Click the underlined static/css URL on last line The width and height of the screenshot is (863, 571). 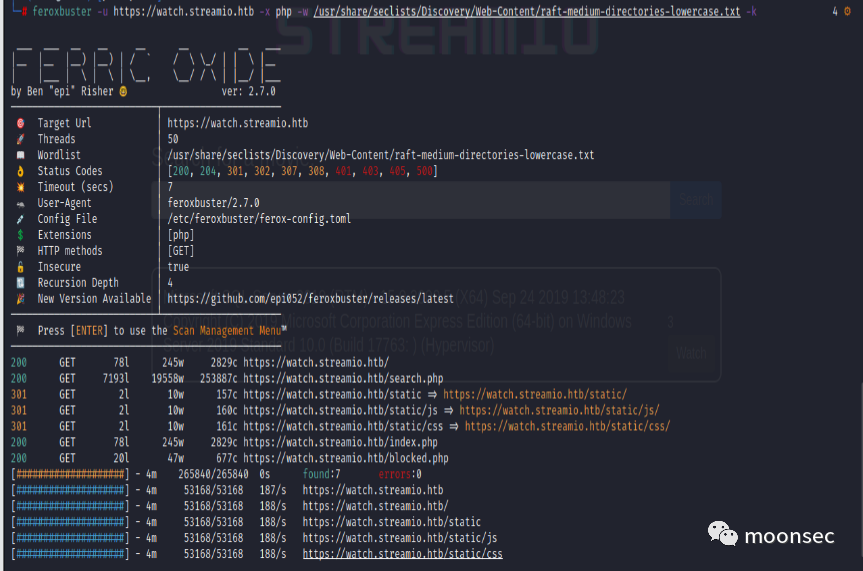tap(402, 554)
